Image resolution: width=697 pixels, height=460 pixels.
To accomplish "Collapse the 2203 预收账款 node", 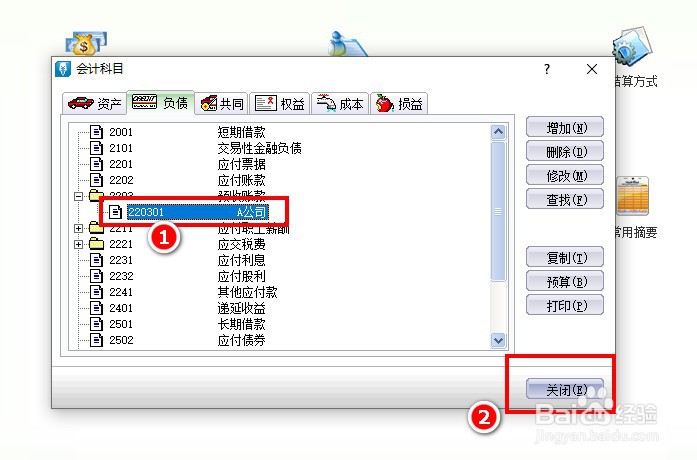I will point(78,196).
